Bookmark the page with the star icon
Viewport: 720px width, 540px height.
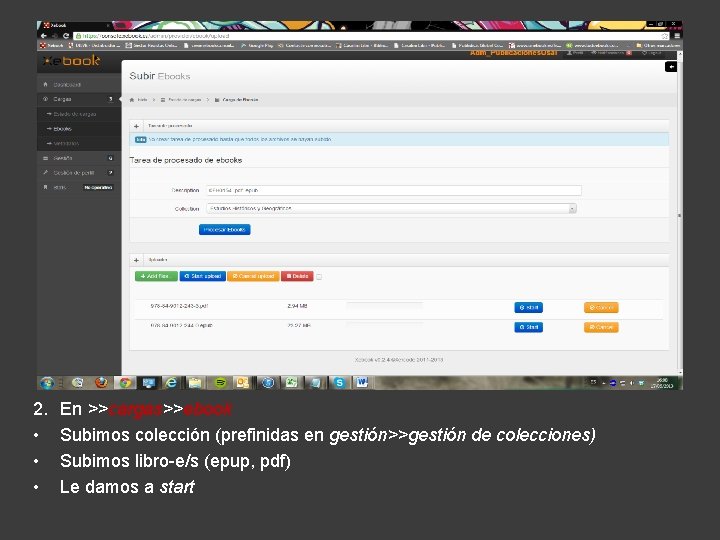pyautogui.click(x=665, y=36)
